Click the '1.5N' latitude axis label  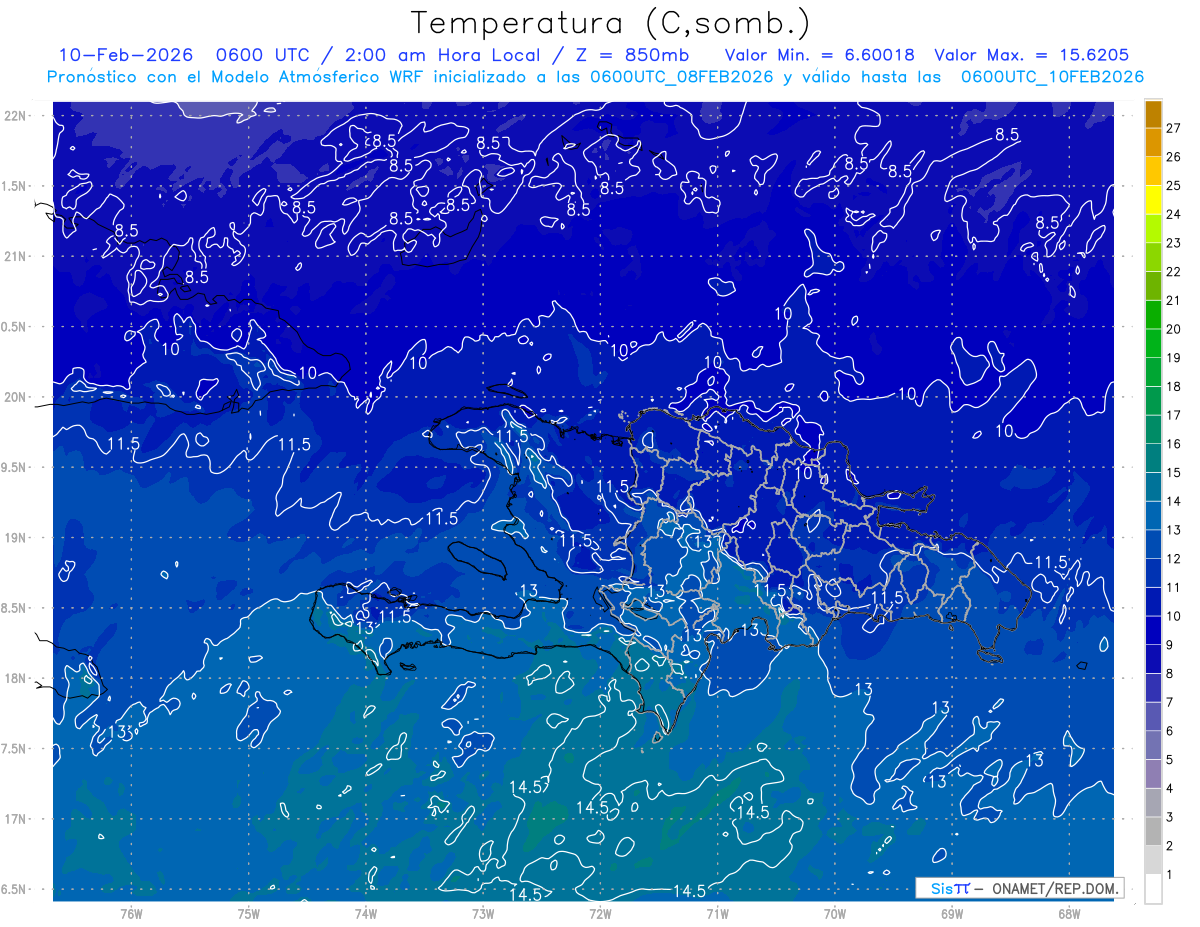coord(16,186)
